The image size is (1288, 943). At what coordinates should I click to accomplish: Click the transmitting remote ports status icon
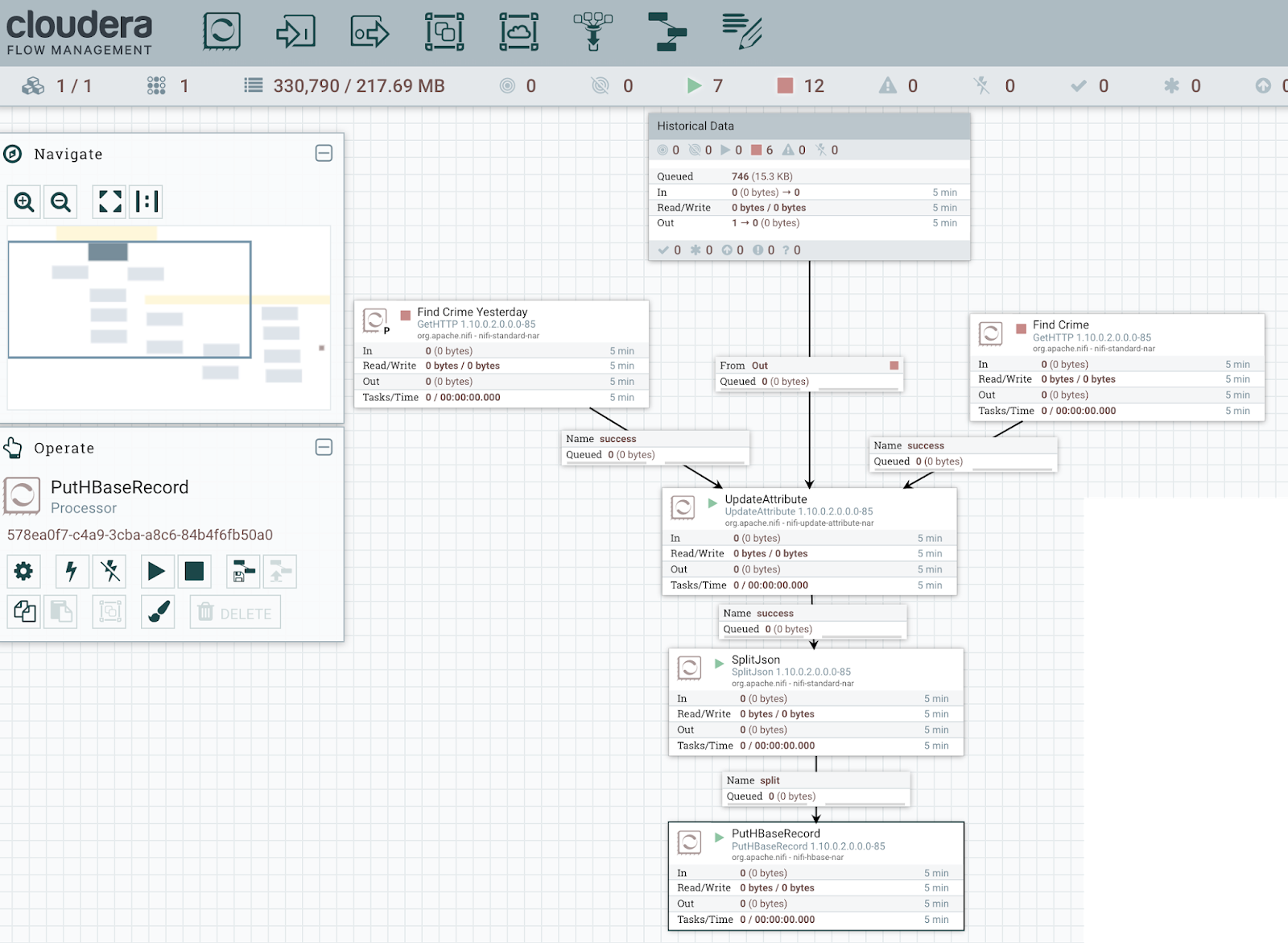(x=507, y=85)
